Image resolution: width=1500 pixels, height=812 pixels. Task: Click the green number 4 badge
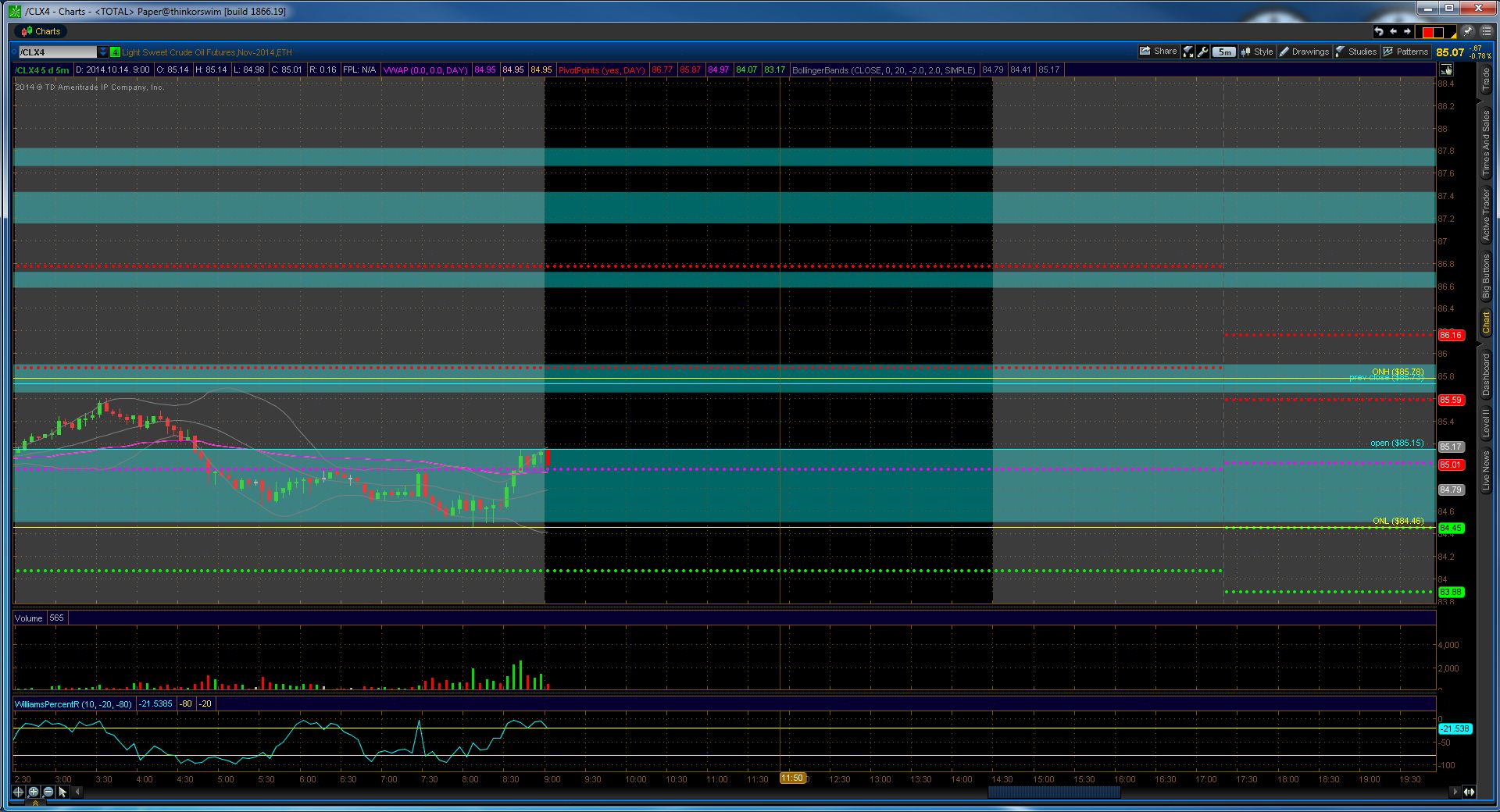[115, 52]
